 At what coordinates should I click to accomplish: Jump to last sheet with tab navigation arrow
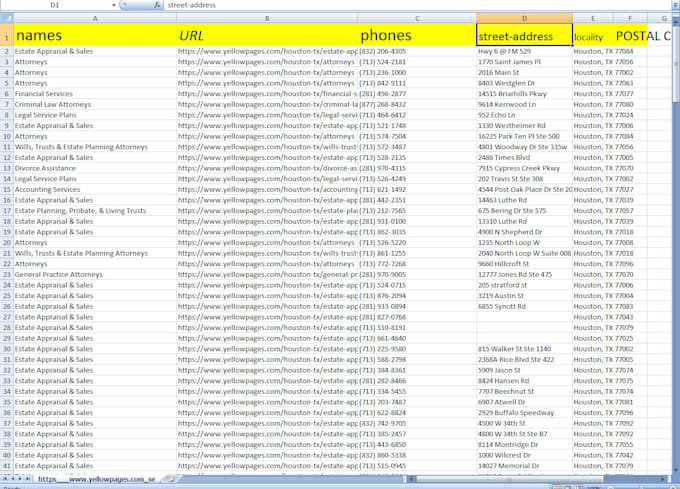(x=28, y=479)
